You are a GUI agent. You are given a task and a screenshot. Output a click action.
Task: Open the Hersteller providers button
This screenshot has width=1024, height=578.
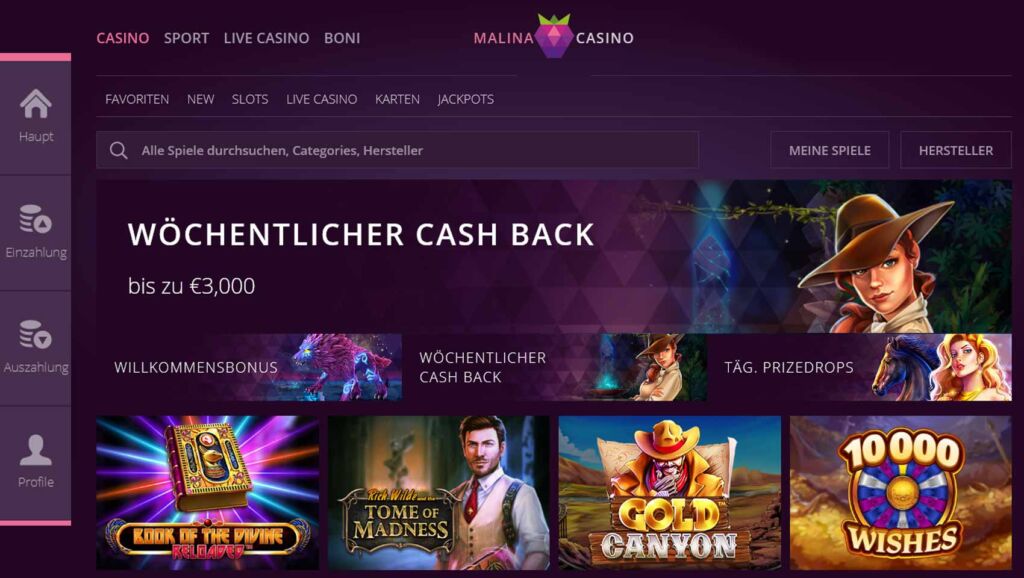955,150
